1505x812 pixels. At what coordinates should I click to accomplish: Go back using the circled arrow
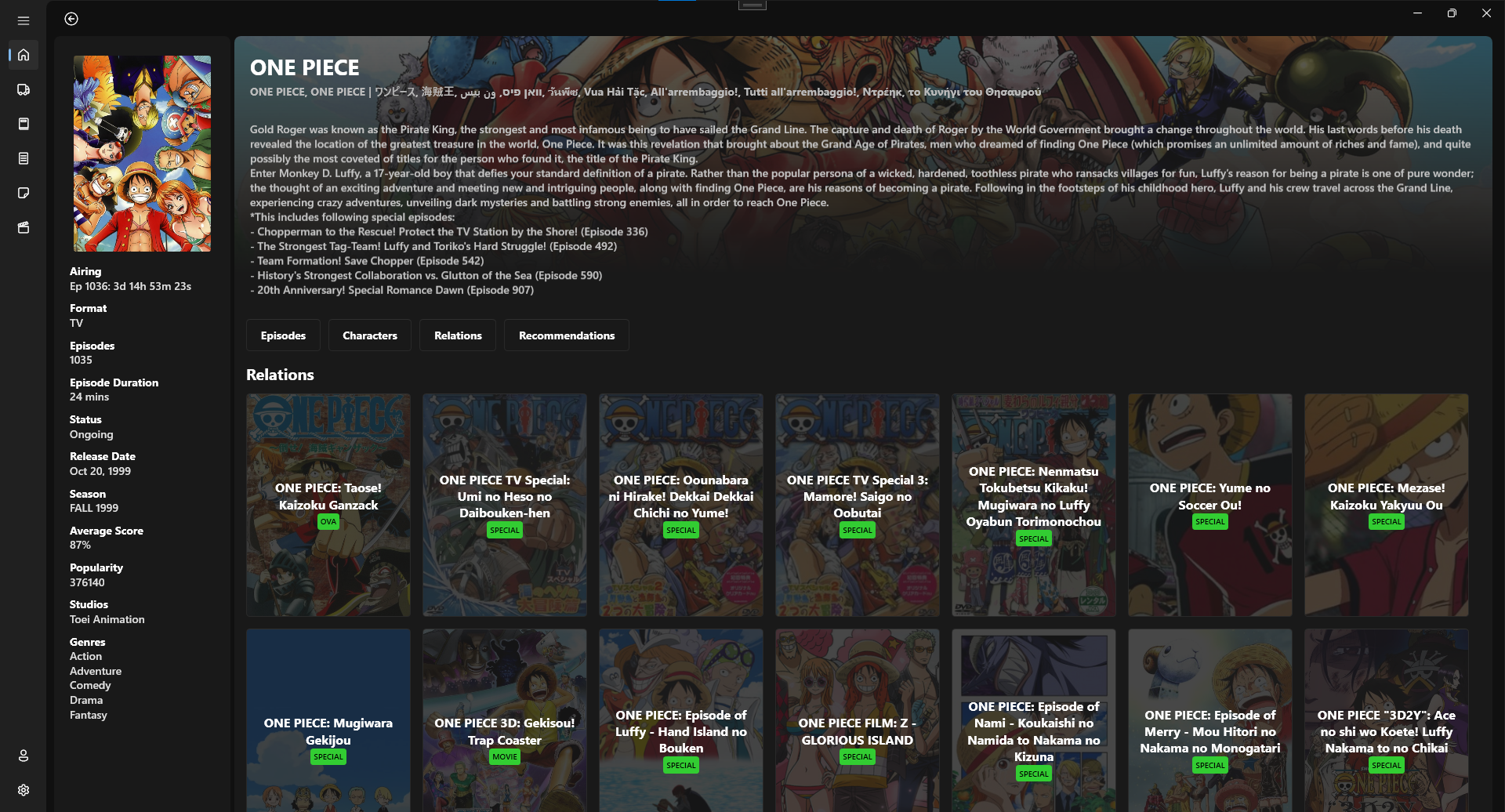[71, 19]
